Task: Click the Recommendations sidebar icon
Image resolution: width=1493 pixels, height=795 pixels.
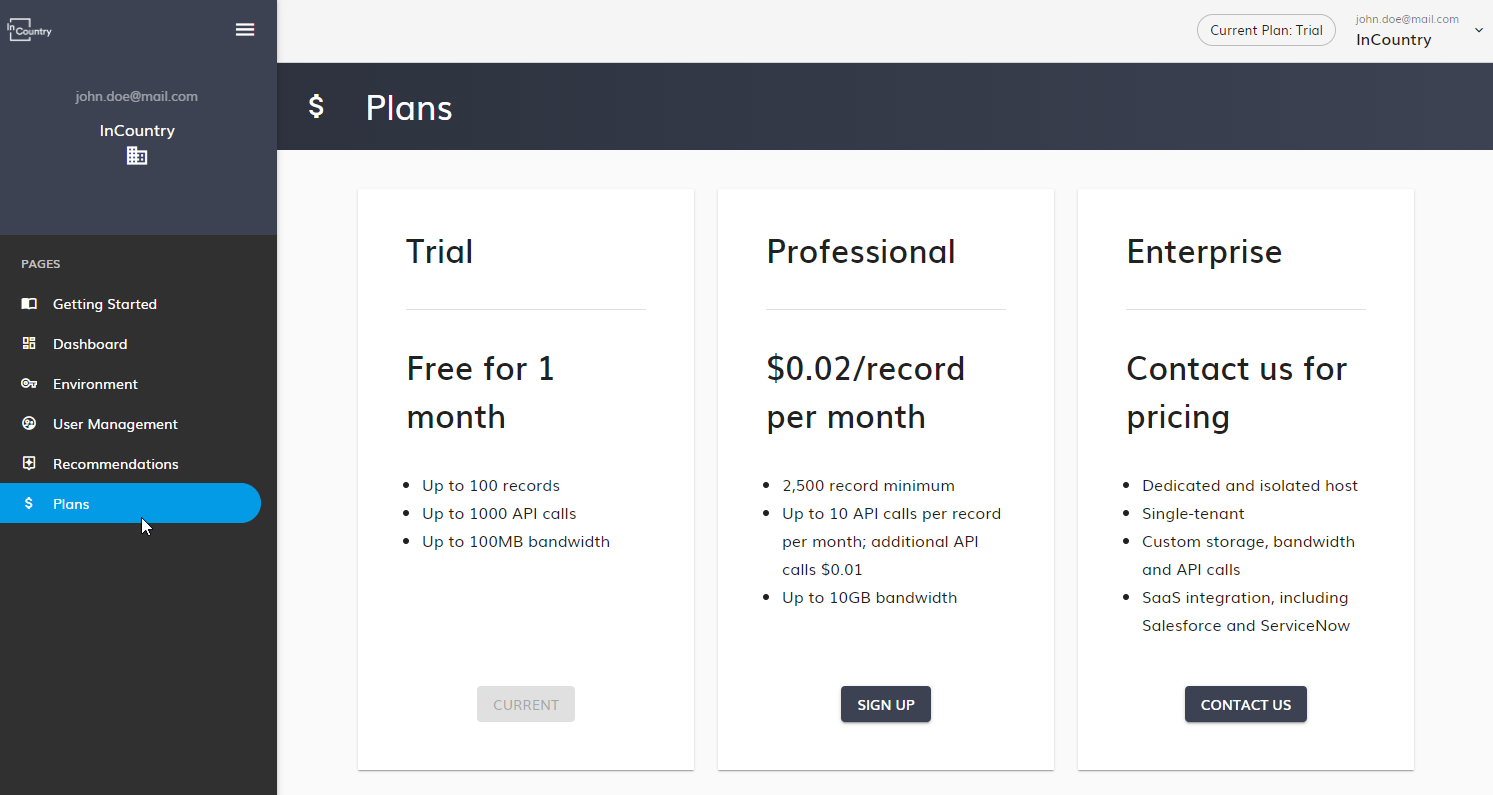Action: click(x=29, y=464)
